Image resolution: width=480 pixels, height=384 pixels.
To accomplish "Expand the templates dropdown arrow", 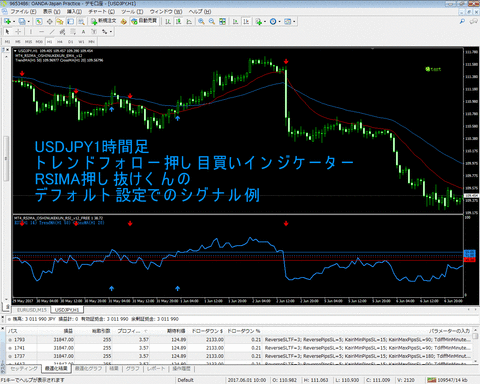I will (x=294, y=22).
